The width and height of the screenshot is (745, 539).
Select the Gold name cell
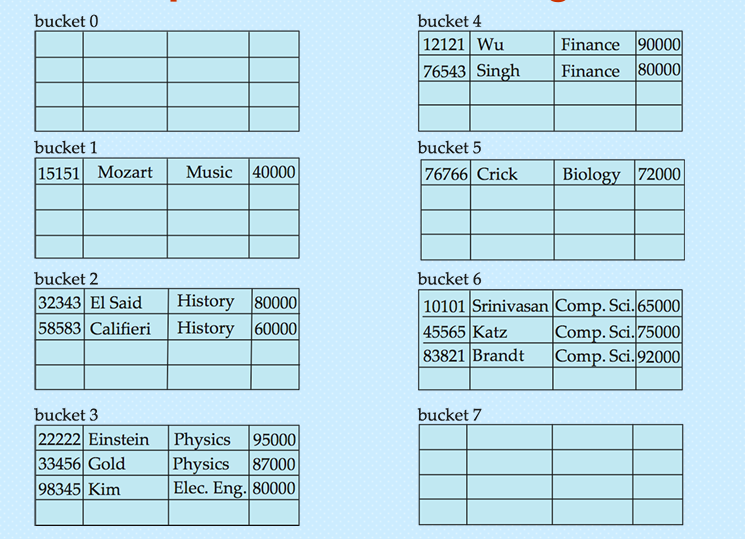107,464
